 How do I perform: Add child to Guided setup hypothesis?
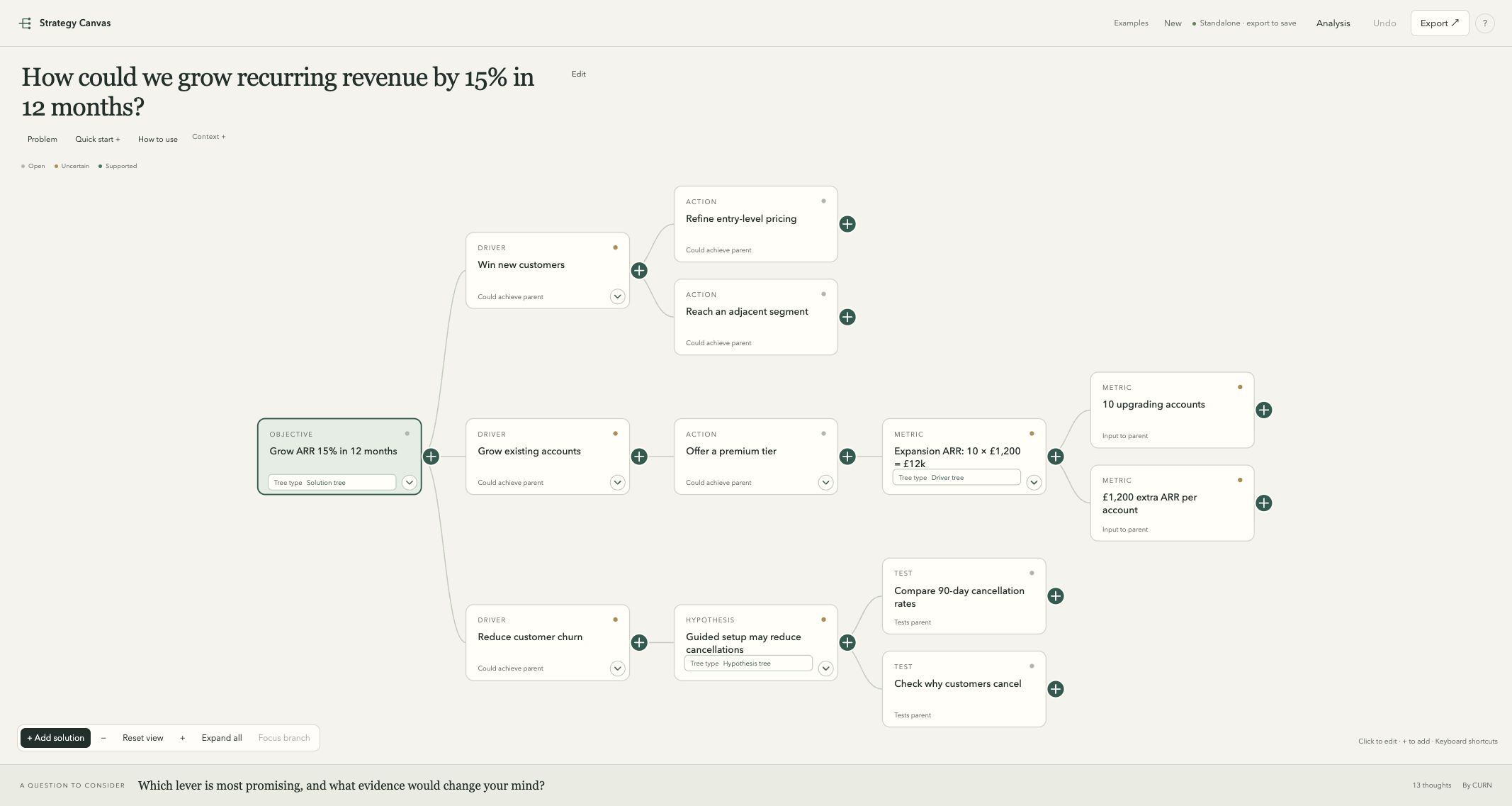tap(847, 642)
